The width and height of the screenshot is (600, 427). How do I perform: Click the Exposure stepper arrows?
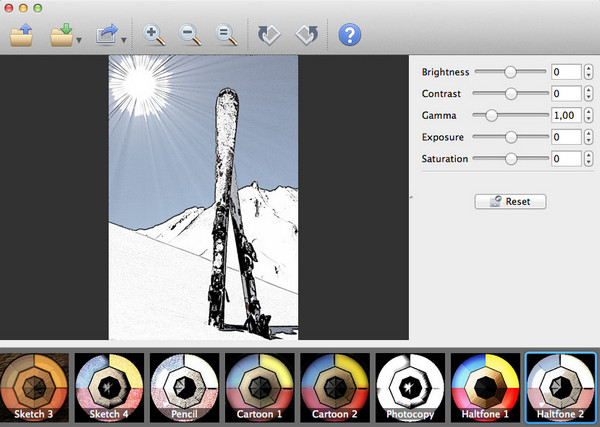click(x=586, y=137)
